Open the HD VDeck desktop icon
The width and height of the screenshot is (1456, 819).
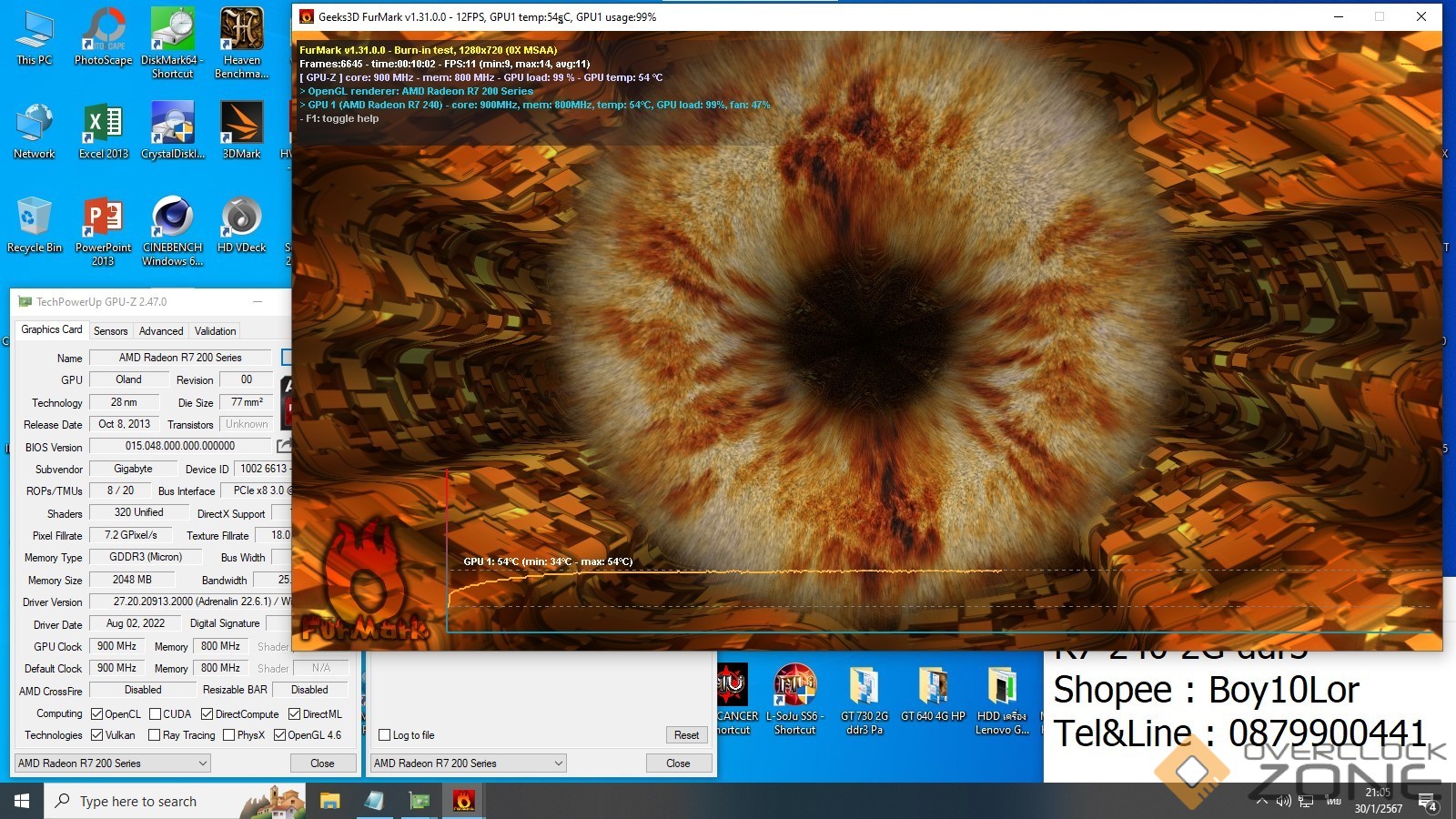click(x=241, y=224)
